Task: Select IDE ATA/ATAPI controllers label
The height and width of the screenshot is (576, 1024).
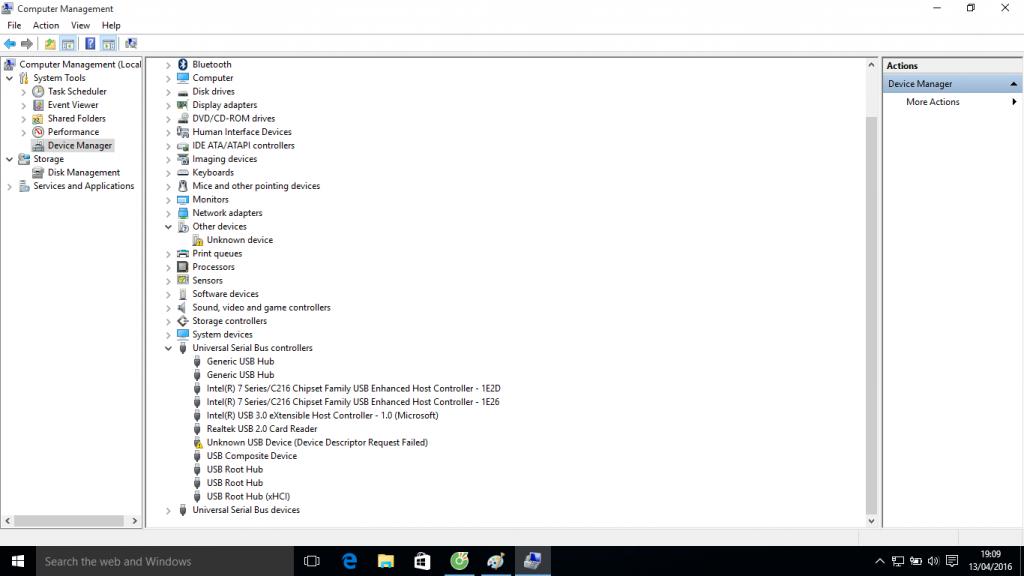Action: pos(243,146)
